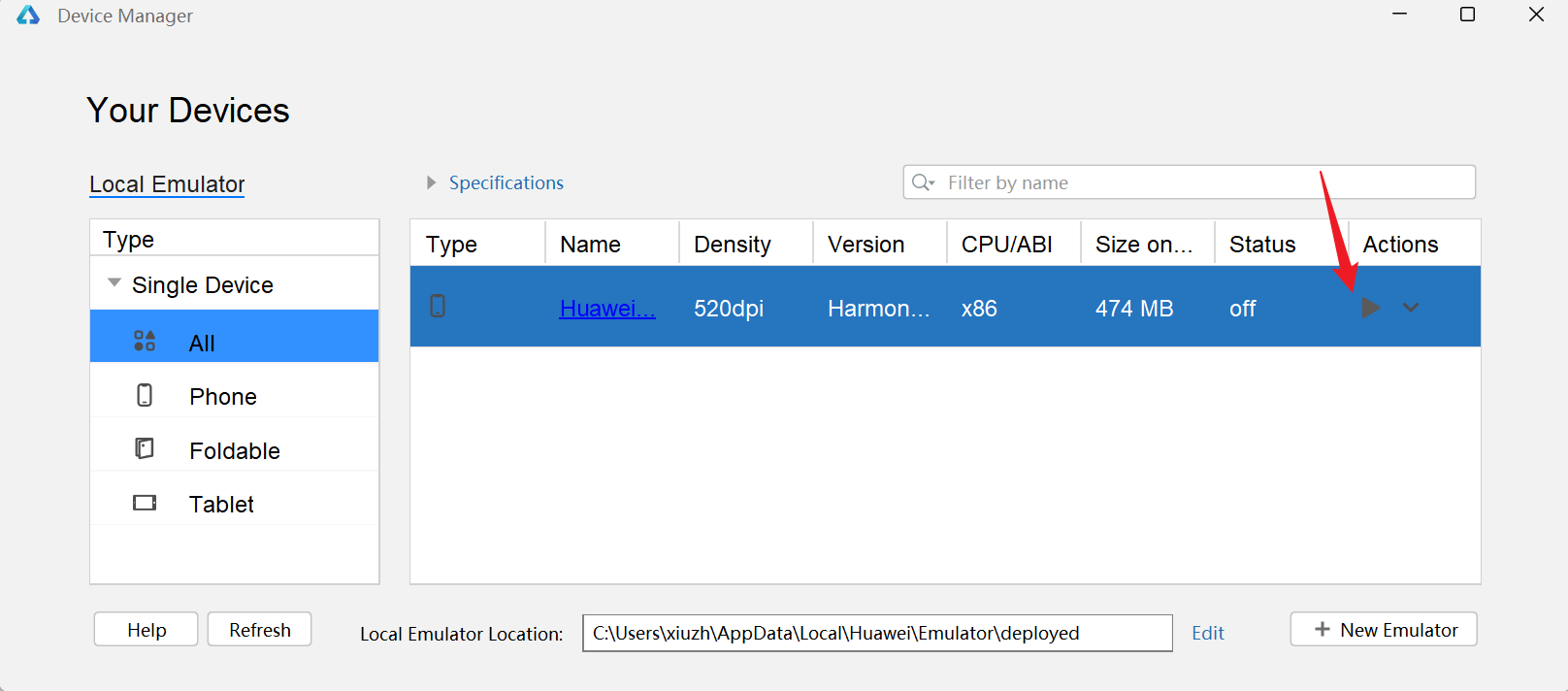Sort by Status column header
This screenshot has width=1568, height=691.
coord(1282,243)
